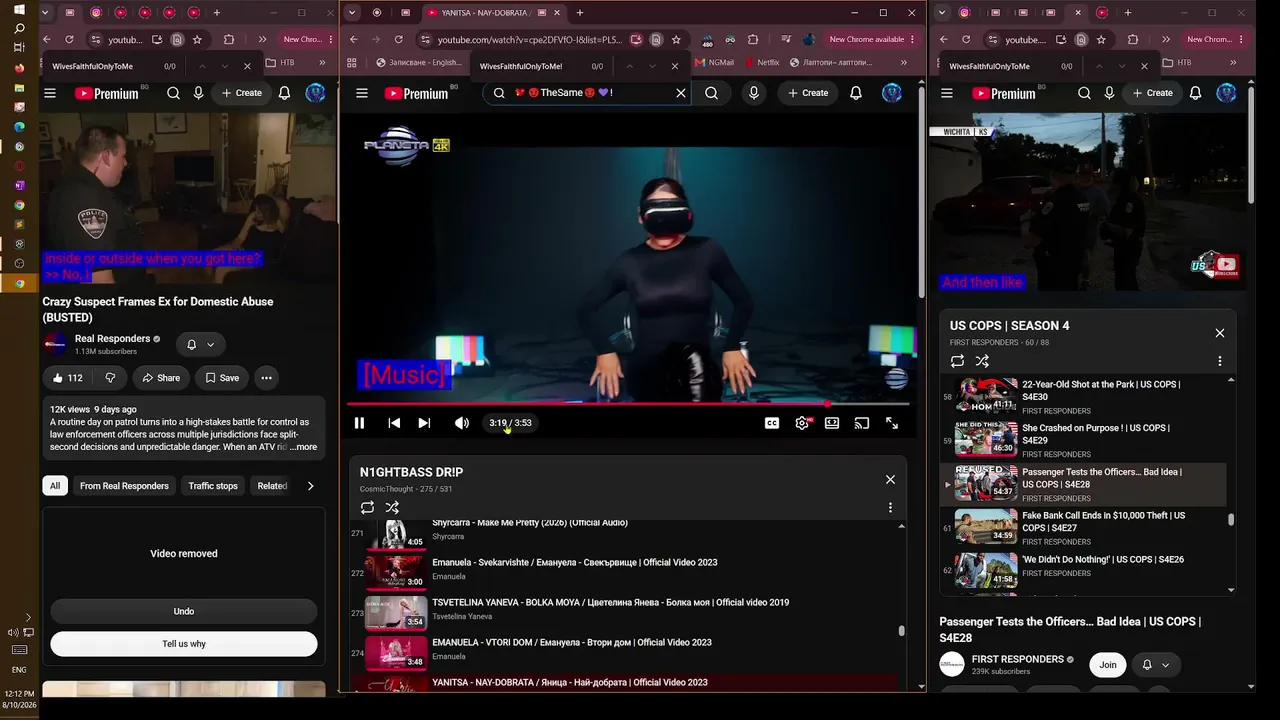Open the NGMail bookmark
Viewport: 1280px width, 720px height.
pyautogui.click(x=714, y=62)
